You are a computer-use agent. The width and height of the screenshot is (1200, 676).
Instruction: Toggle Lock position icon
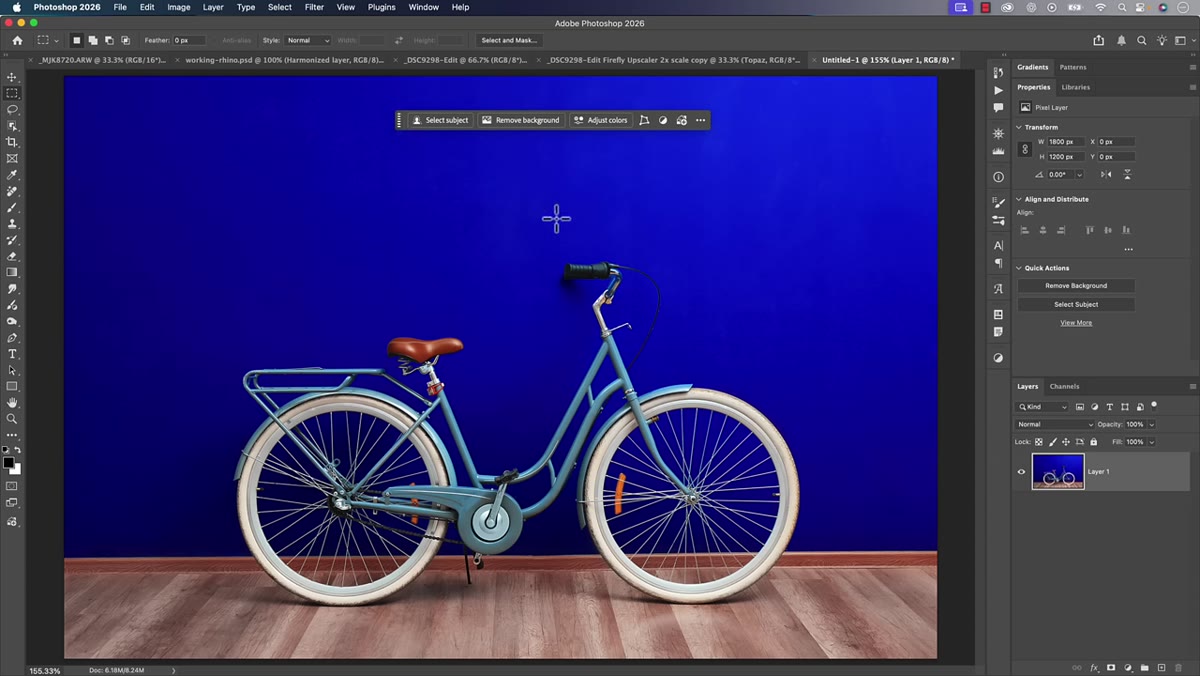click(1066, 441)
